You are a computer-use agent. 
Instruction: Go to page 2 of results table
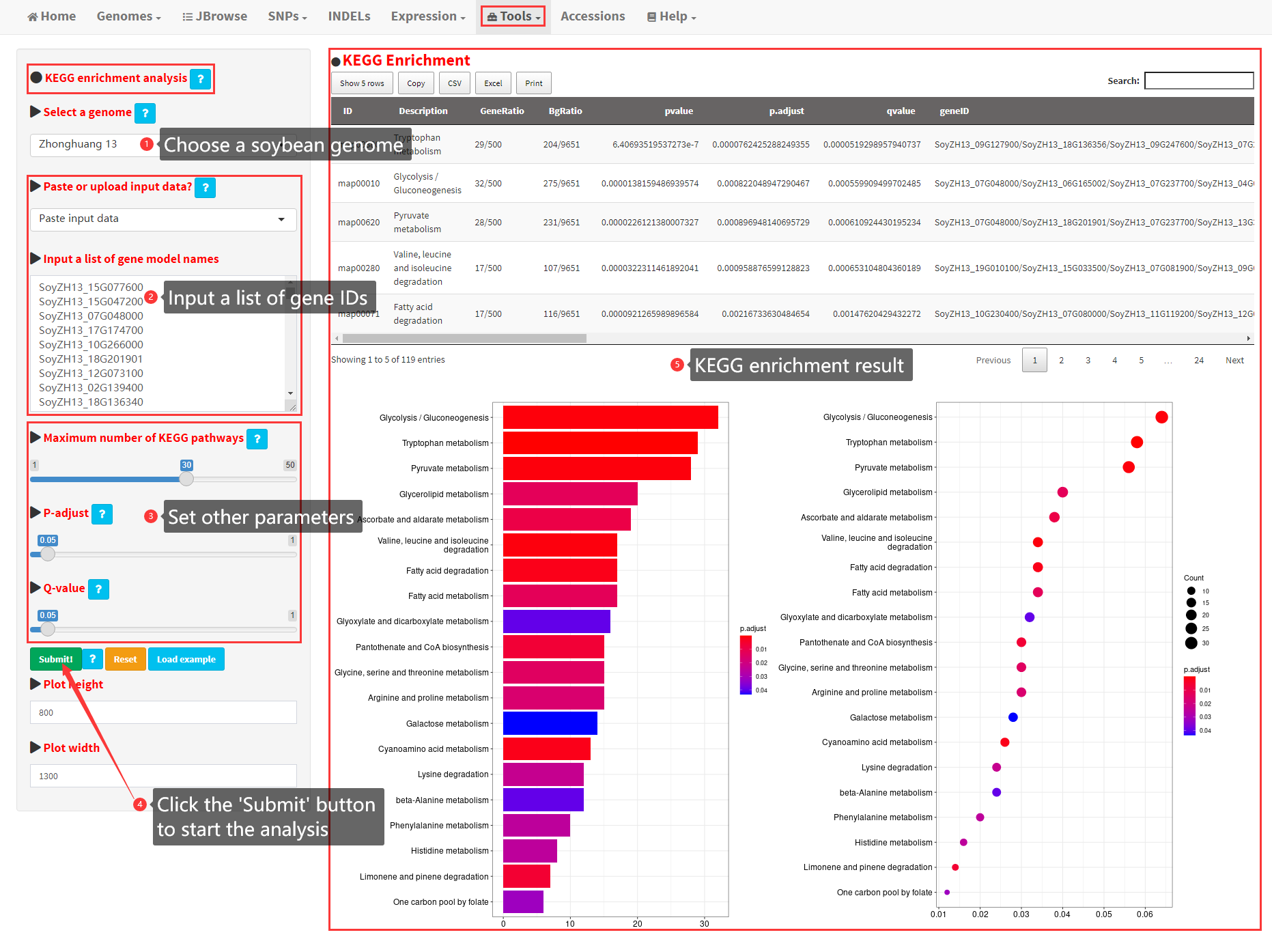pos(1061,361)
